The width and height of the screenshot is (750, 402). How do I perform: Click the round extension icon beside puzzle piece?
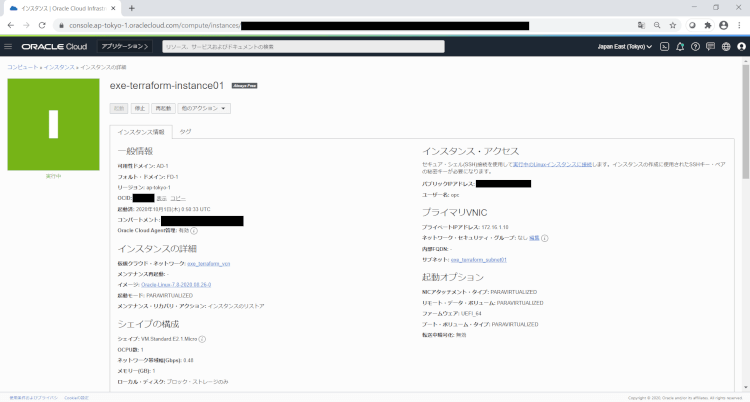tap(692, 25)
